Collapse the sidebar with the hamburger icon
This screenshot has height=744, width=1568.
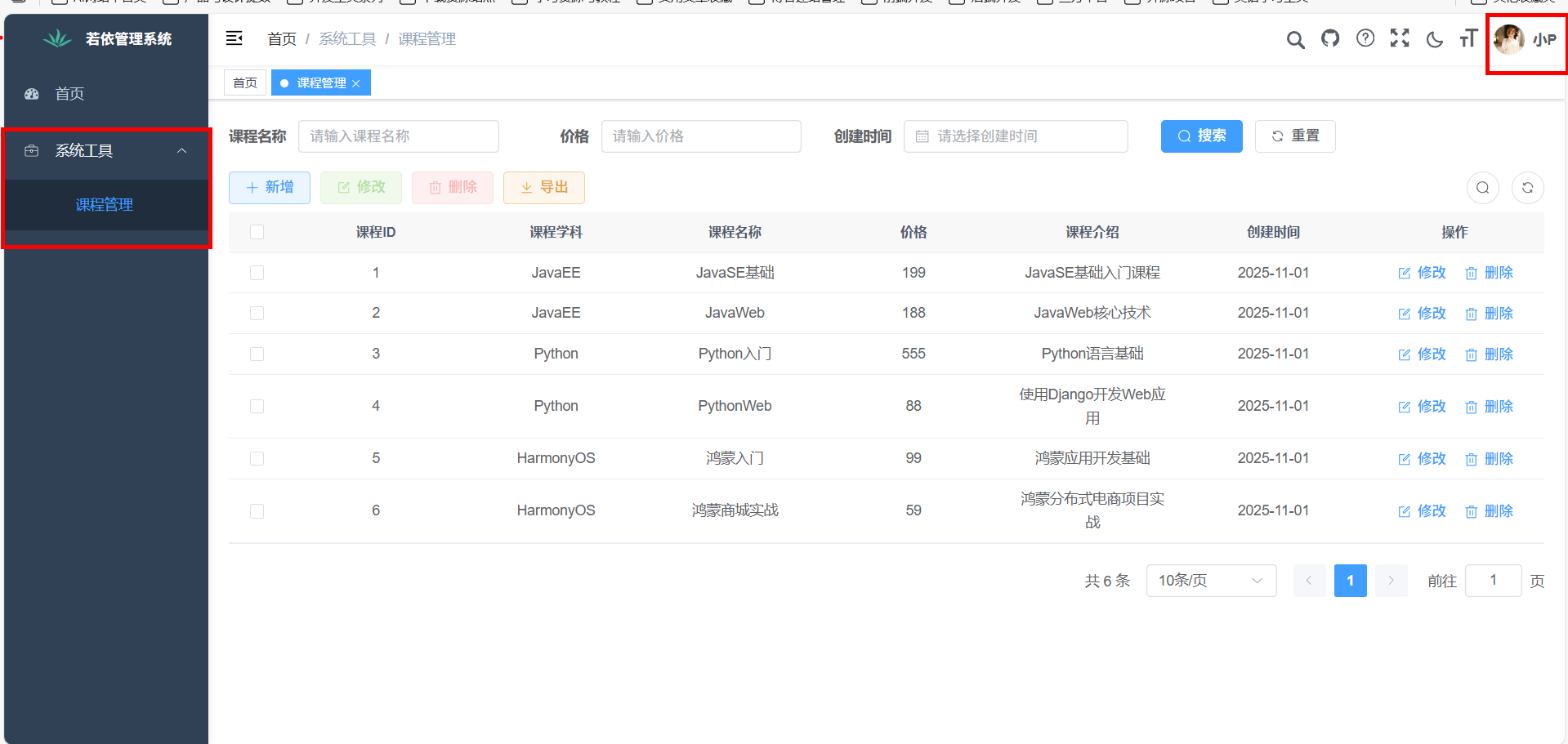pos(235,38)
